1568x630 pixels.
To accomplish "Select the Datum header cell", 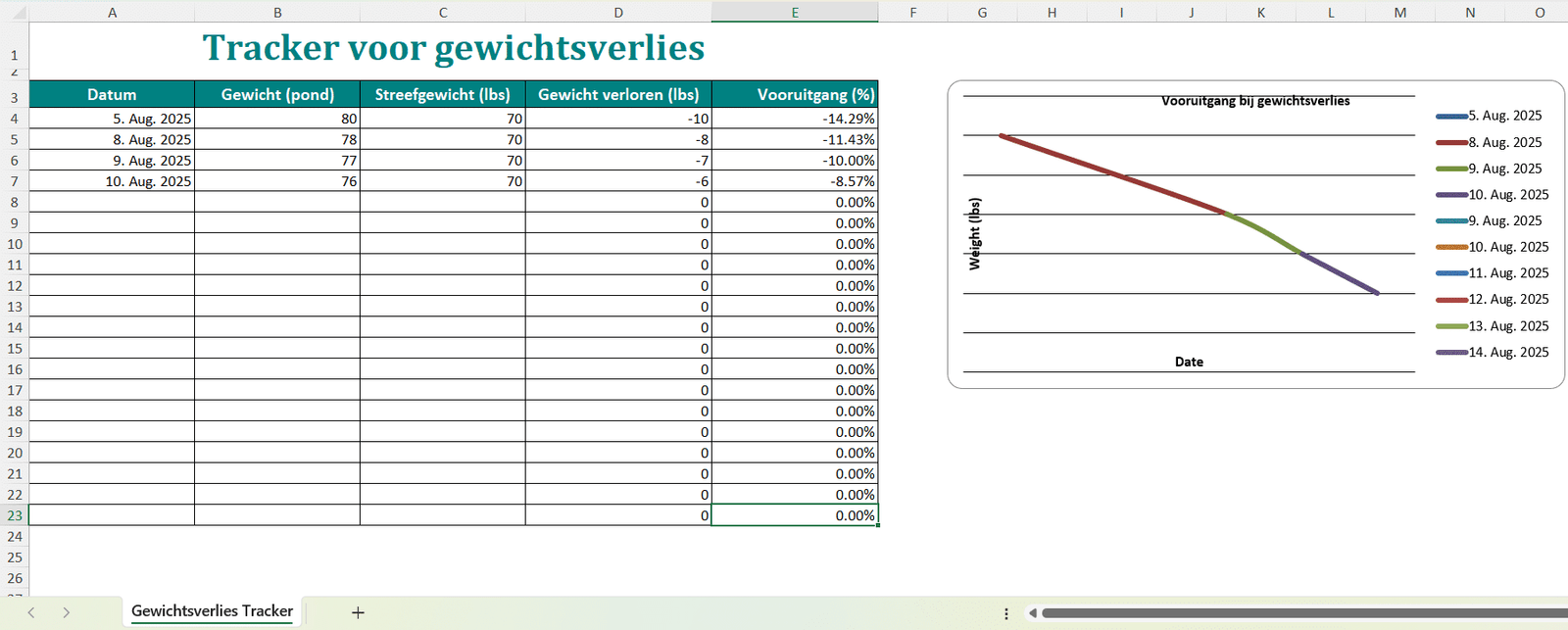I will coord(112,95).
